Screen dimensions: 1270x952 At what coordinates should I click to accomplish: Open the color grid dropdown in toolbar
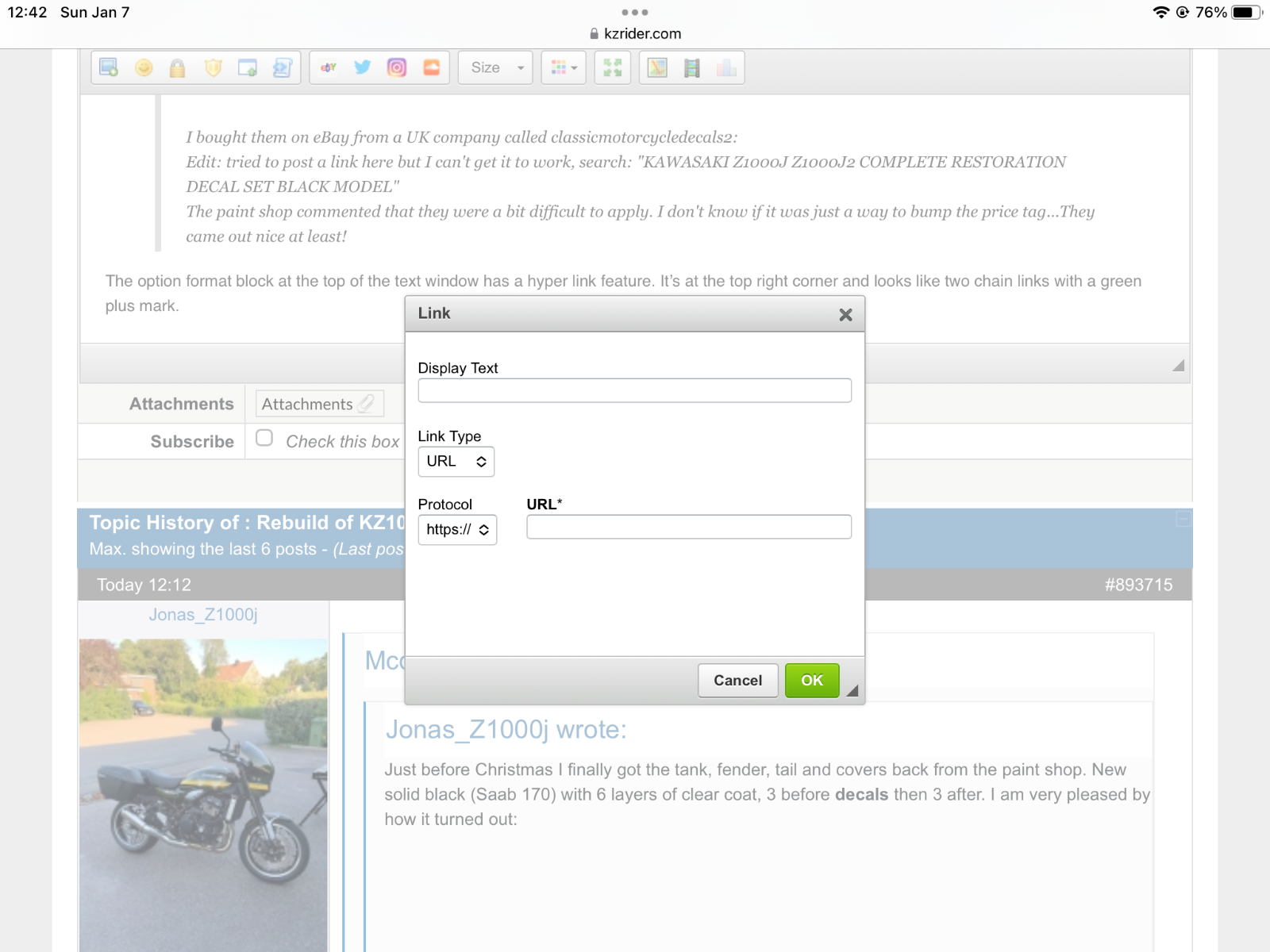pos(564,68)
